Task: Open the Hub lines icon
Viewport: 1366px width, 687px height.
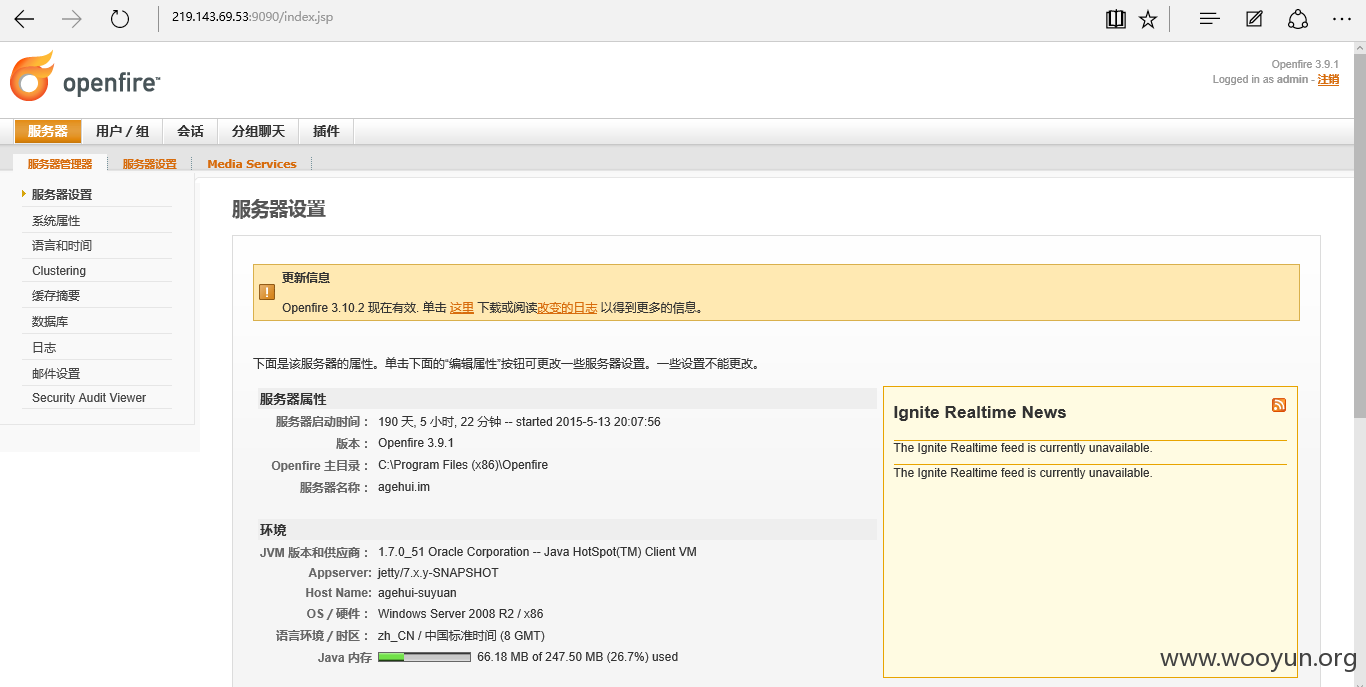Action: click(1210, 19)
